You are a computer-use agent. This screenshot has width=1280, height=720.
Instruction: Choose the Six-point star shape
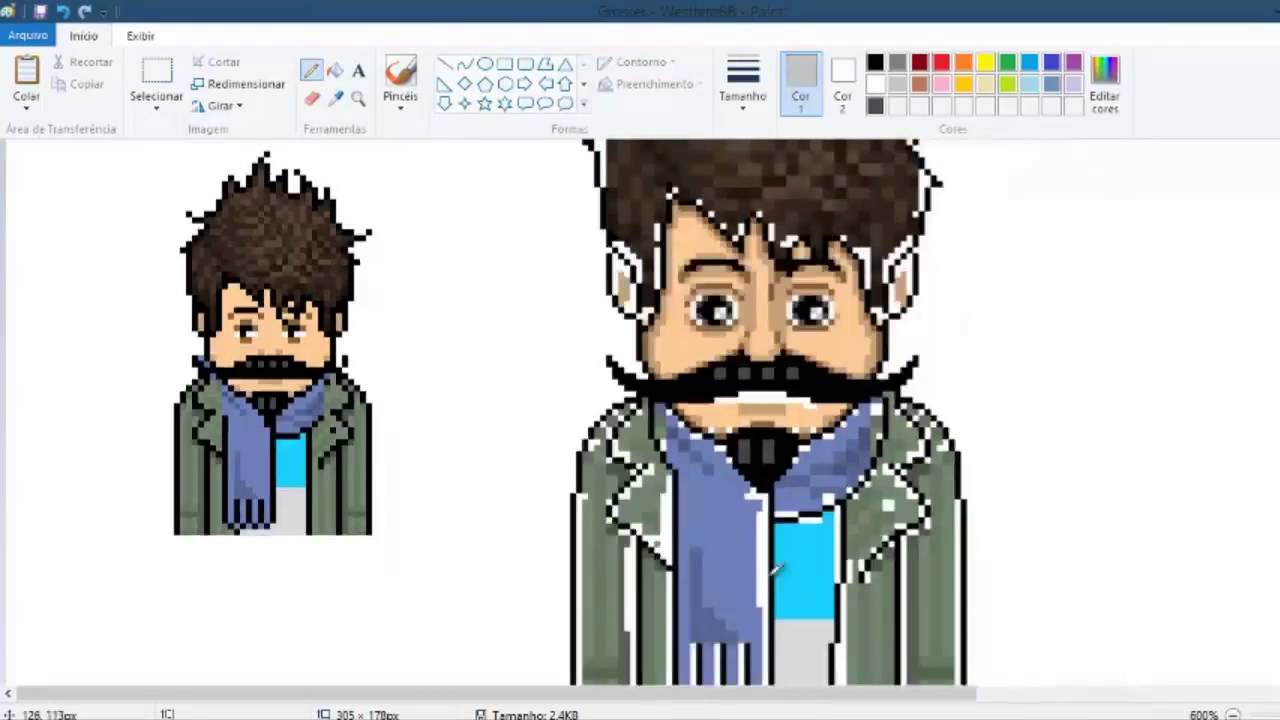pyautogui.click(x=505, y=103)
